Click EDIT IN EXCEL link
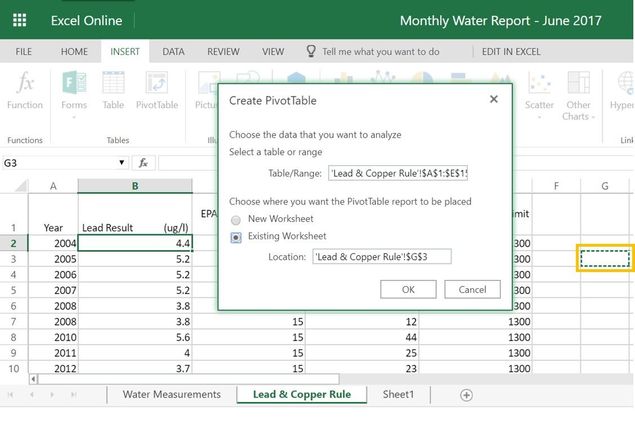The width and height of the screenshot is (635, 423). (x=511, y=52)
